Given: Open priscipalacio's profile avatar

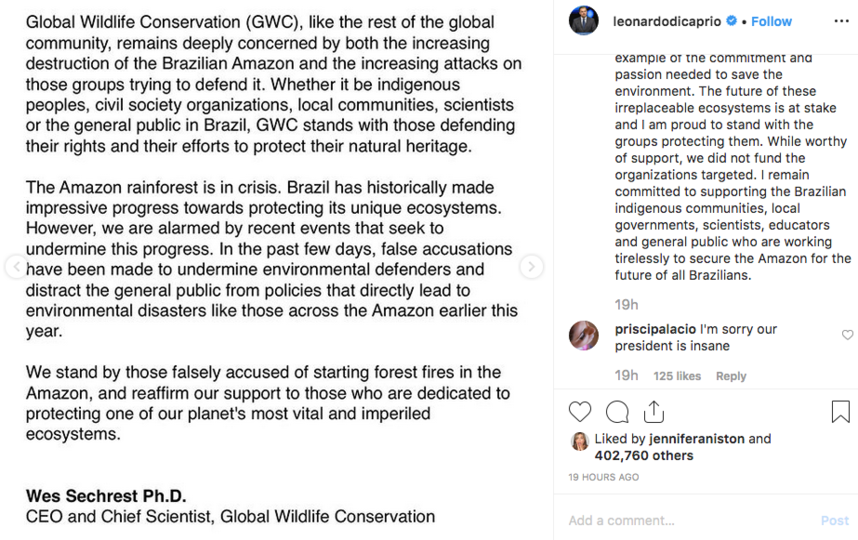Looking at the screenshot, I should (584, 335).
